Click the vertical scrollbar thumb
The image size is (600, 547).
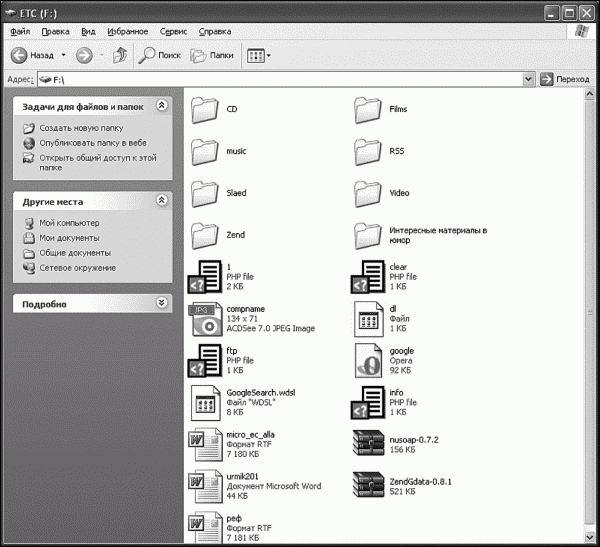(590, 312)
